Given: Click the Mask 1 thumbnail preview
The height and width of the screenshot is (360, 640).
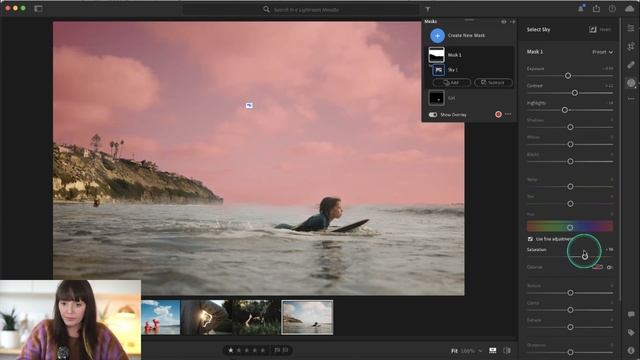Looking at the screenshot, I should (436, 55).
